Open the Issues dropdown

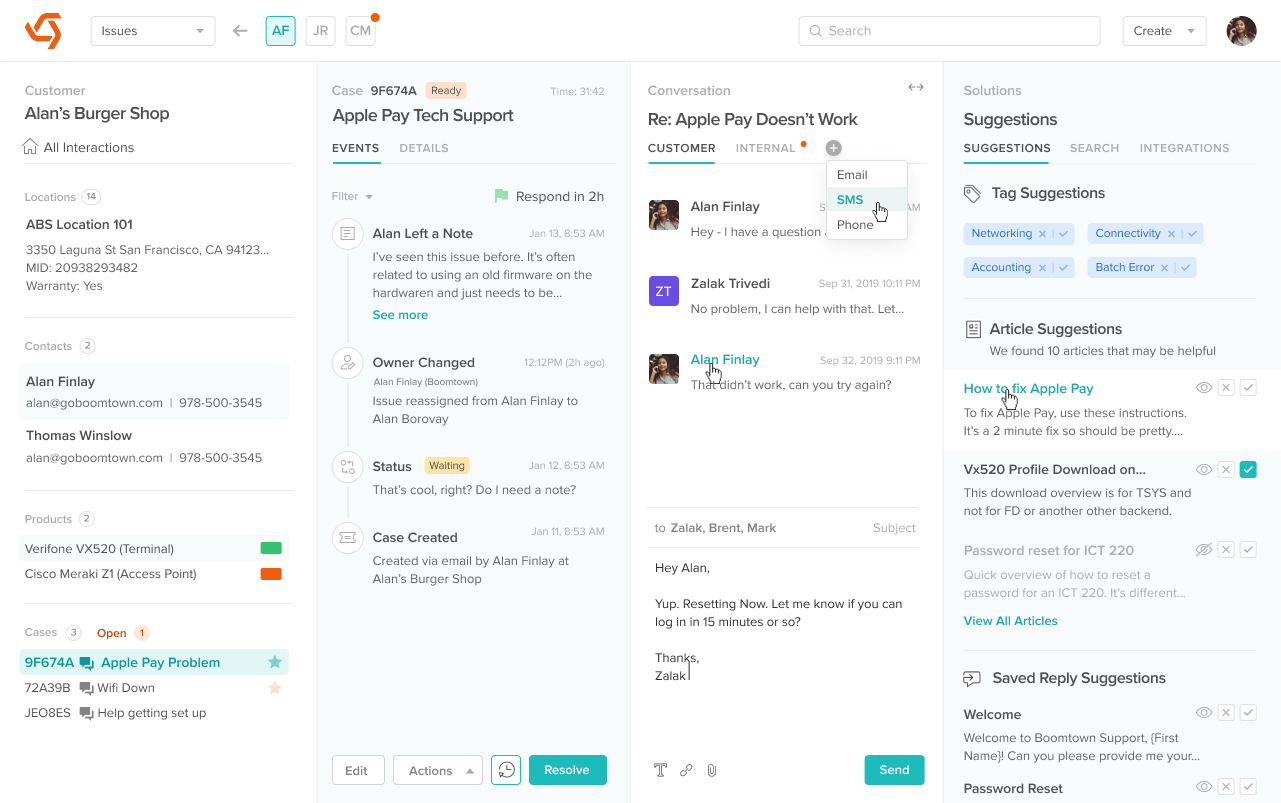[153, 31]
